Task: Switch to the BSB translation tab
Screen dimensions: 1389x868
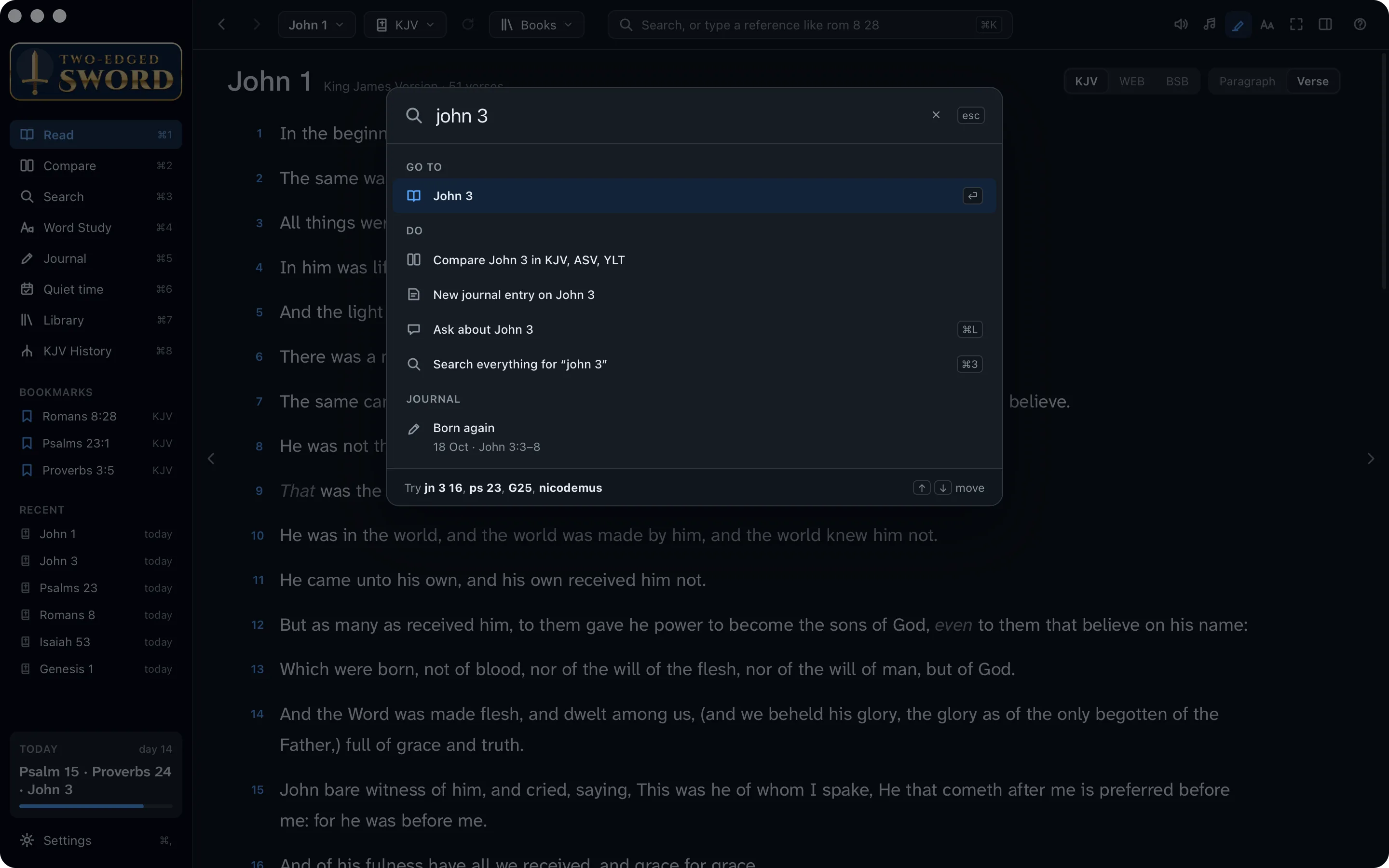Action: point(1177,81)
